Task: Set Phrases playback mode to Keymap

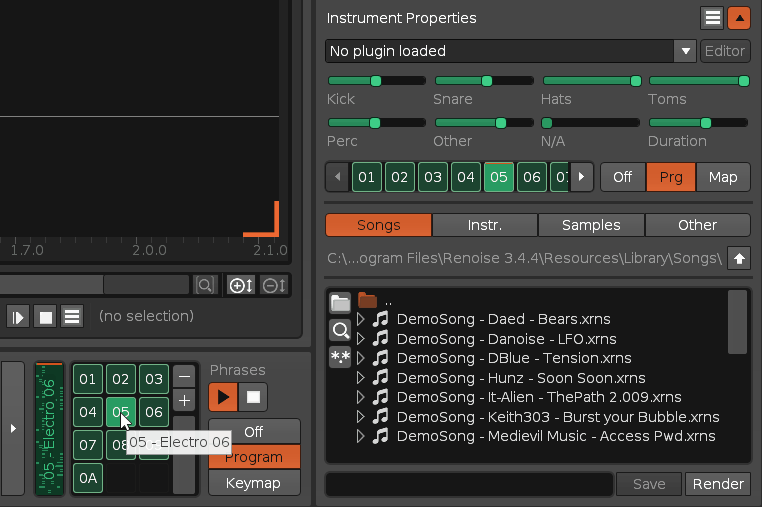Action: [254, 483]
